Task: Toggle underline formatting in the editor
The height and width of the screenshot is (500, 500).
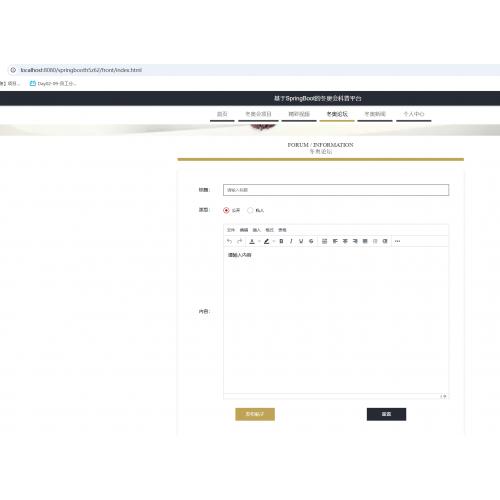Action: 301,241
